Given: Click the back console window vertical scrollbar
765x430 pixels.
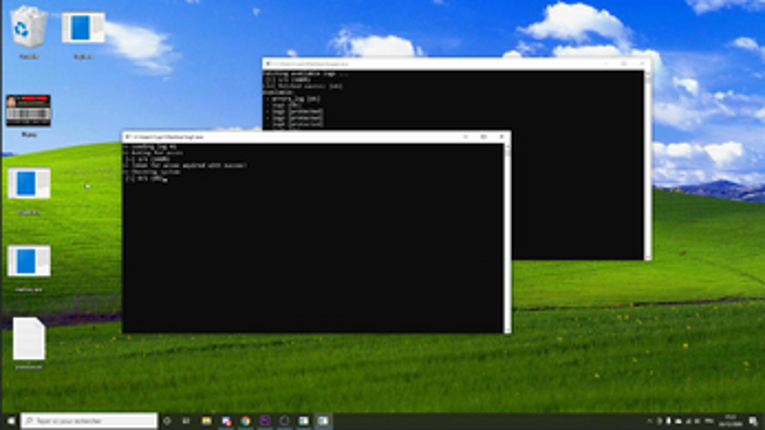Looking at the screenshot, I should click(647, 165).
